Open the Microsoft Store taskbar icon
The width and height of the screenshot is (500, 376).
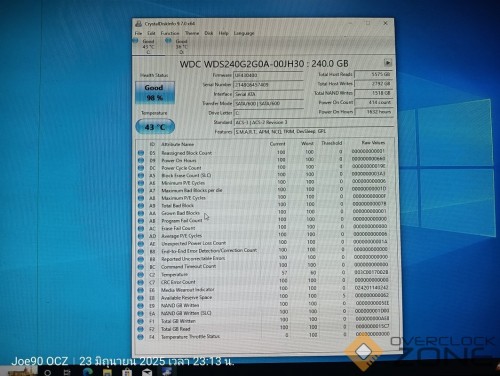click(127, 372)
